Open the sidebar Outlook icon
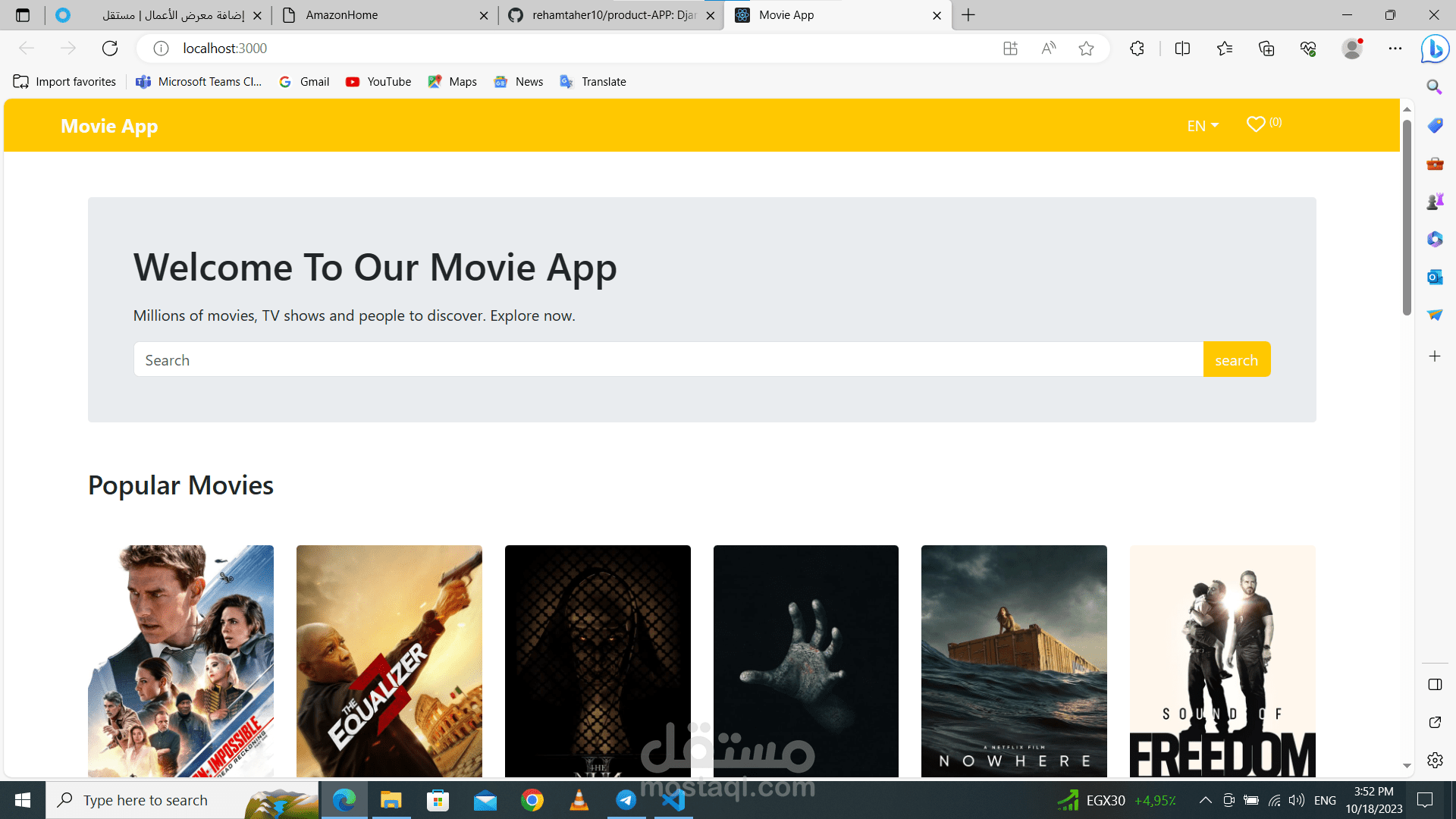 [x=1435, y=277]
